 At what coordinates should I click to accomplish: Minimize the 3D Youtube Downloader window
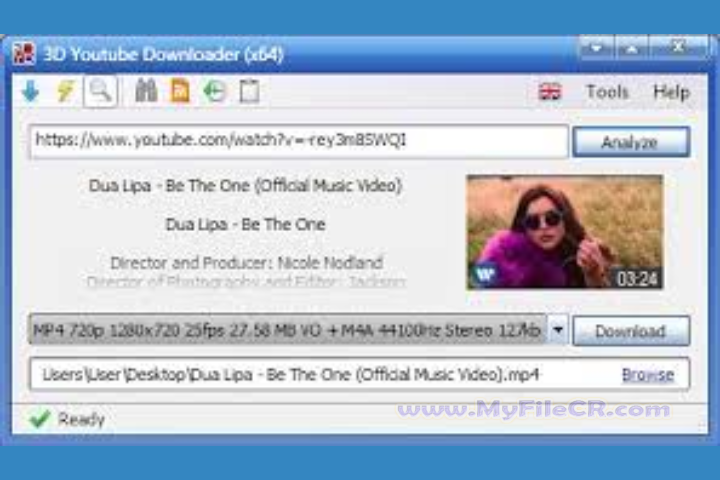pos(597,47)
